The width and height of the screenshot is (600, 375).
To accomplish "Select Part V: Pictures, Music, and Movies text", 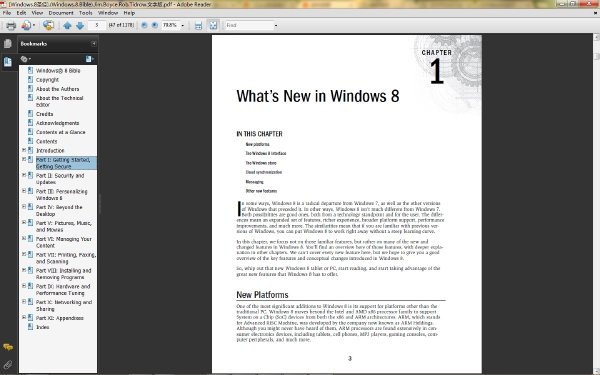I will (64, 226).
